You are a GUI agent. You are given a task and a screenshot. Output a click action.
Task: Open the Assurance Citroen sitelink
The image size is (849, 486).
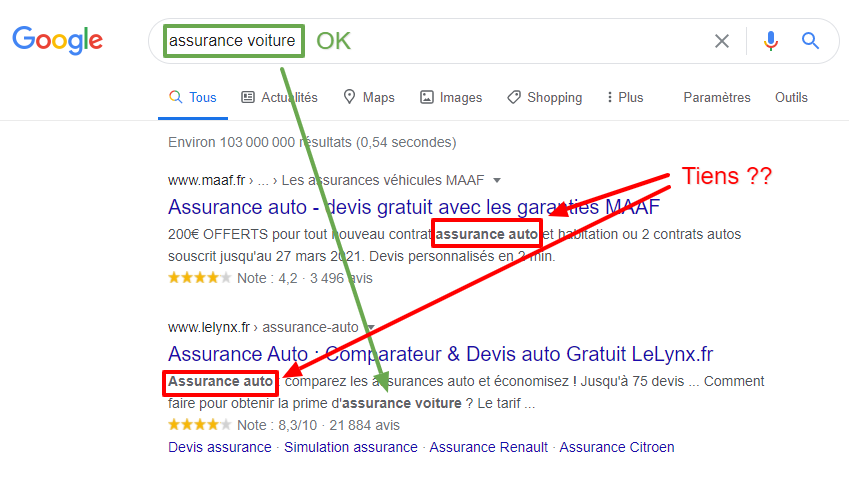pyautogui.click(x=617, y=448)
